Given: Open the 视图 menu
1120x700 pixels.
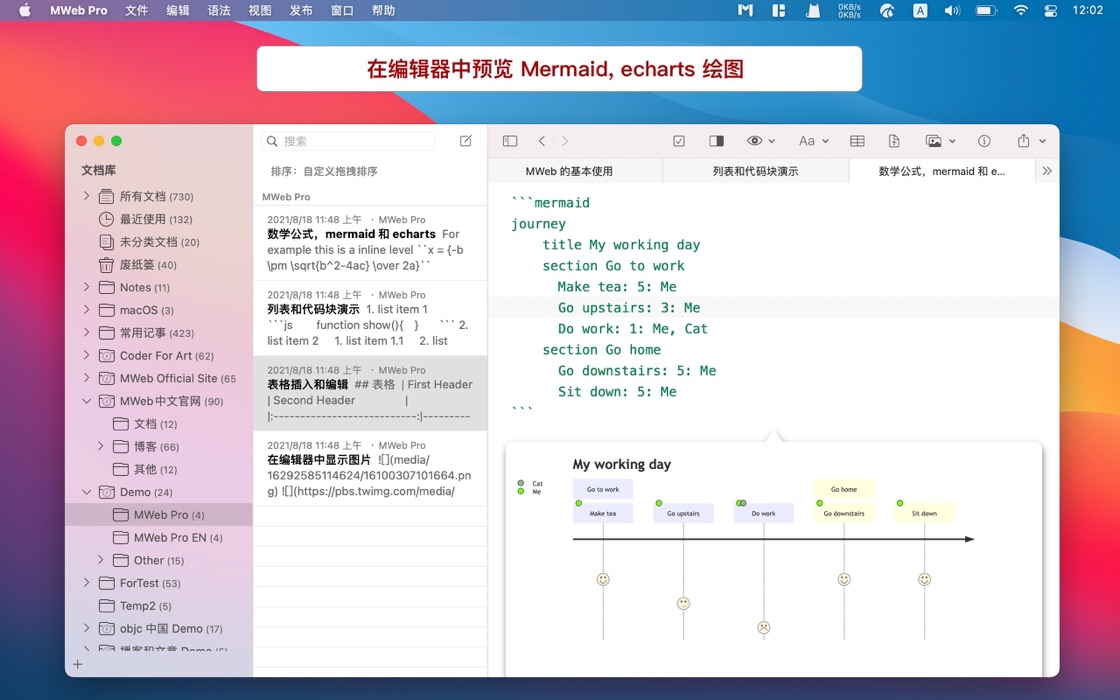Looking at the screenshot, I should pyautogui.click(x=260, y=10).
